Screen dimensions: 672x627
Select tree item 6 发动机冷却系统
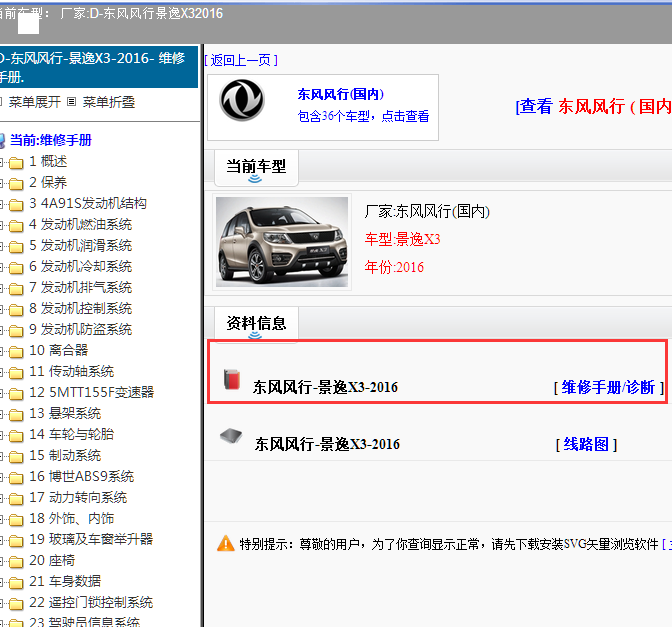(x=80, y=266)
